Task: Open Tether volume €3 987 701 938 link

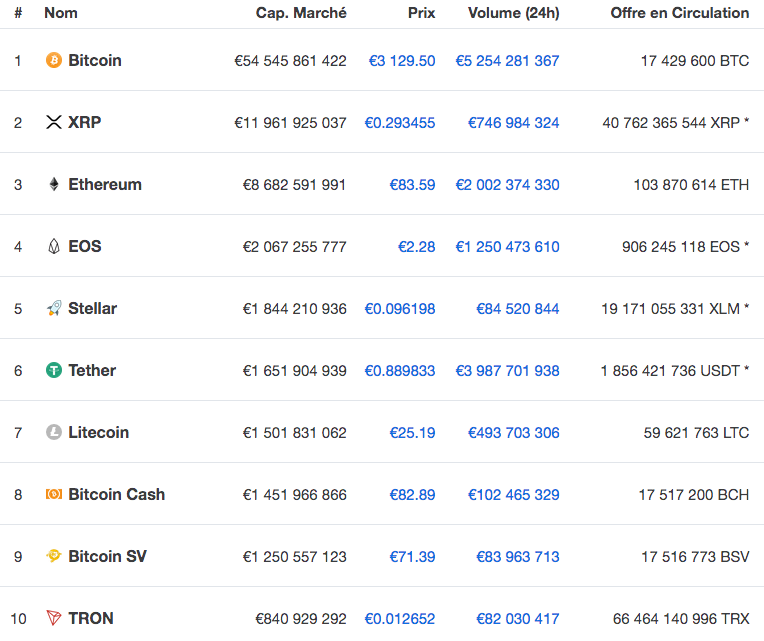Action: tap(507, 371)
